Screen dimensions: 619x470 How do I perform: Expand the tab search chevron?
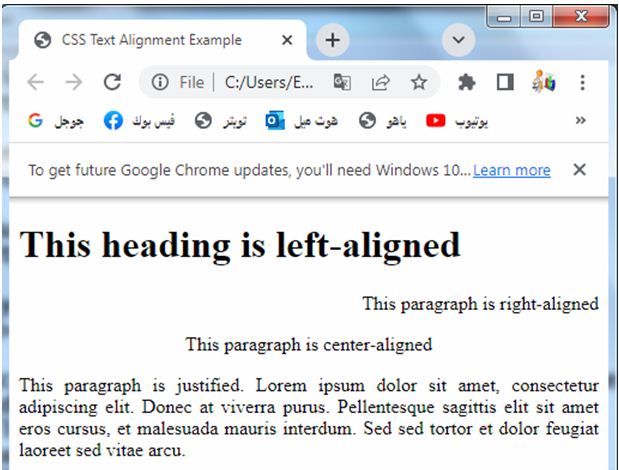pyautogui.click(x=458, y=40)
